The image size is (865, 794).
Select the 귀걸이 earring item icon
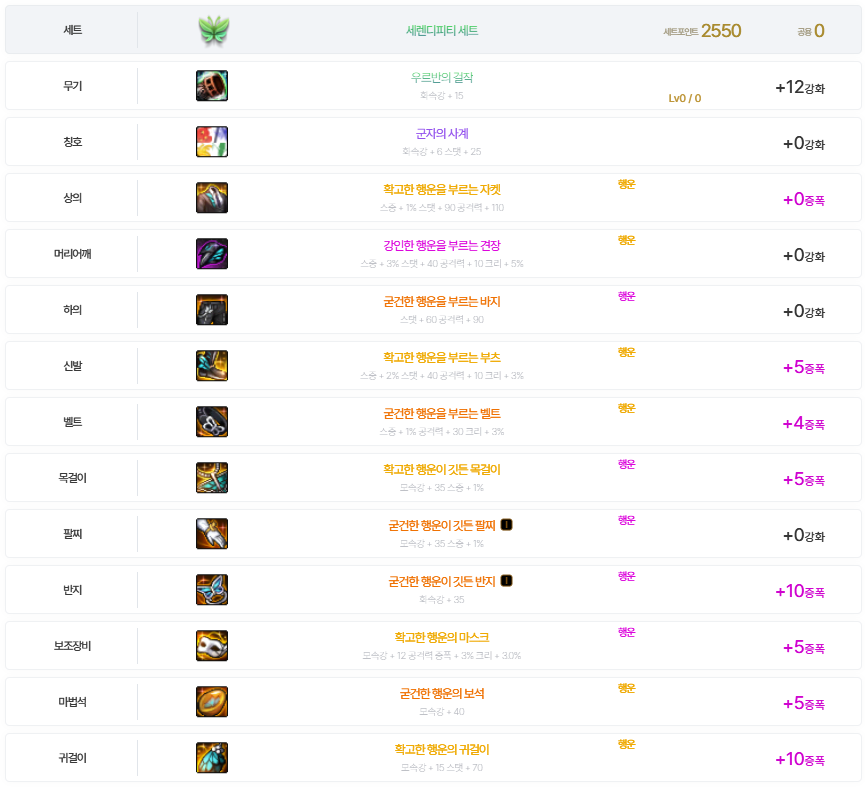pos(212,758)
